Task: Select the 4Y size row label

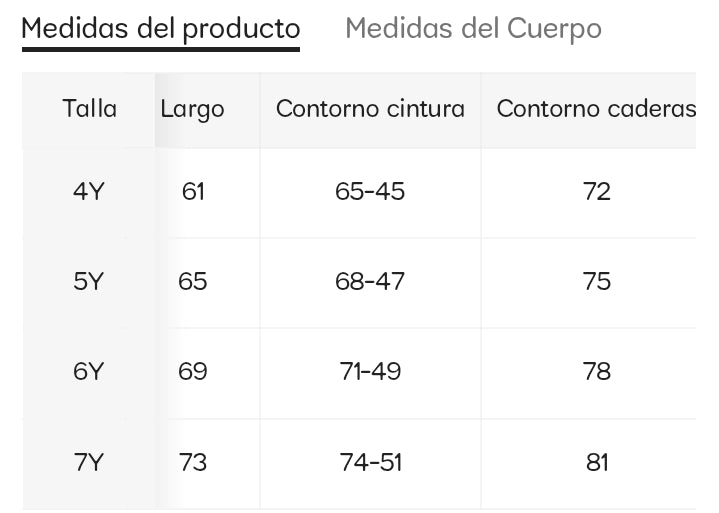Action: pyautogui.click(x=89, y=191)
